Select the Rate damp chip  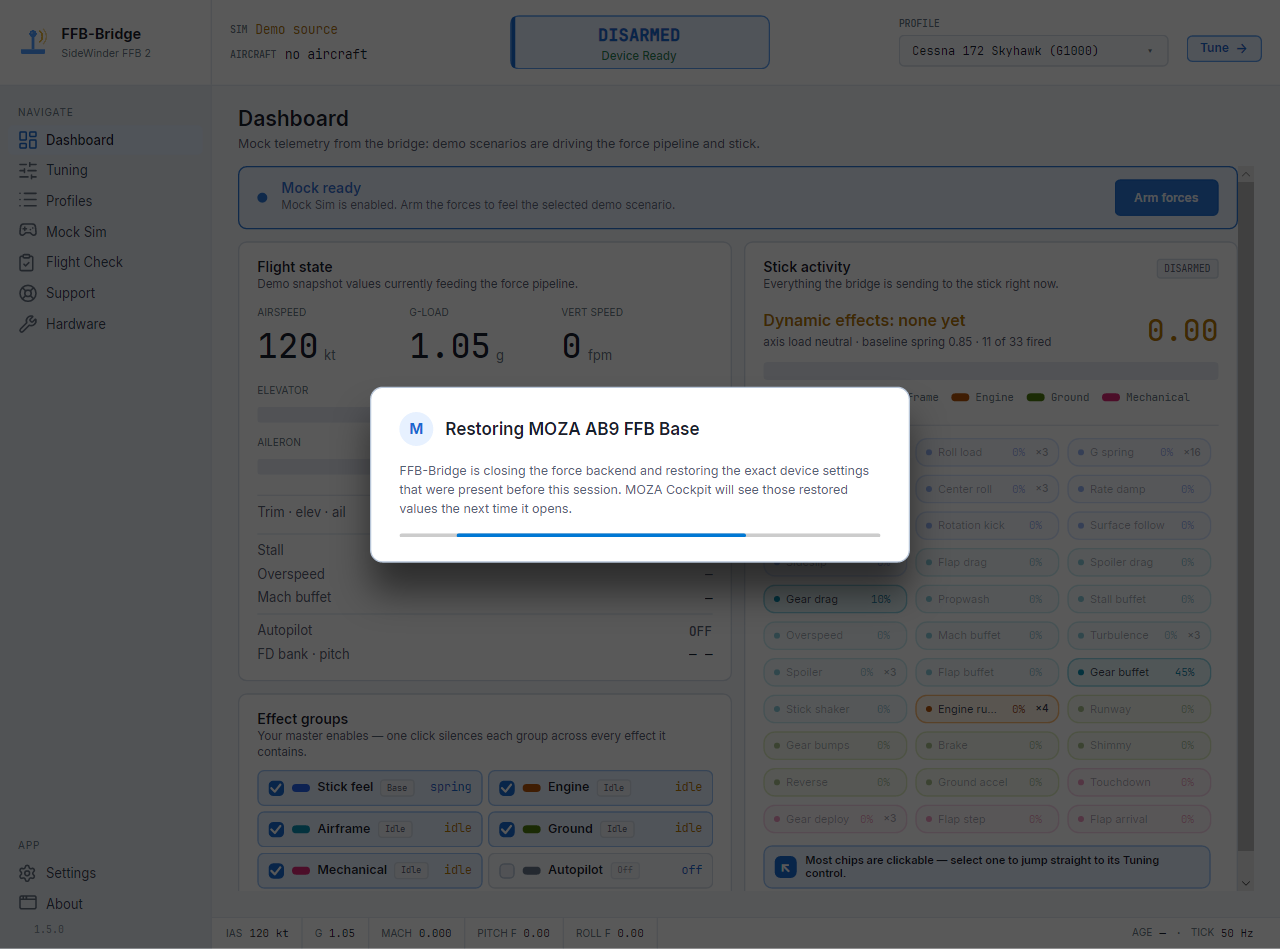click(x=1139, y=489)
